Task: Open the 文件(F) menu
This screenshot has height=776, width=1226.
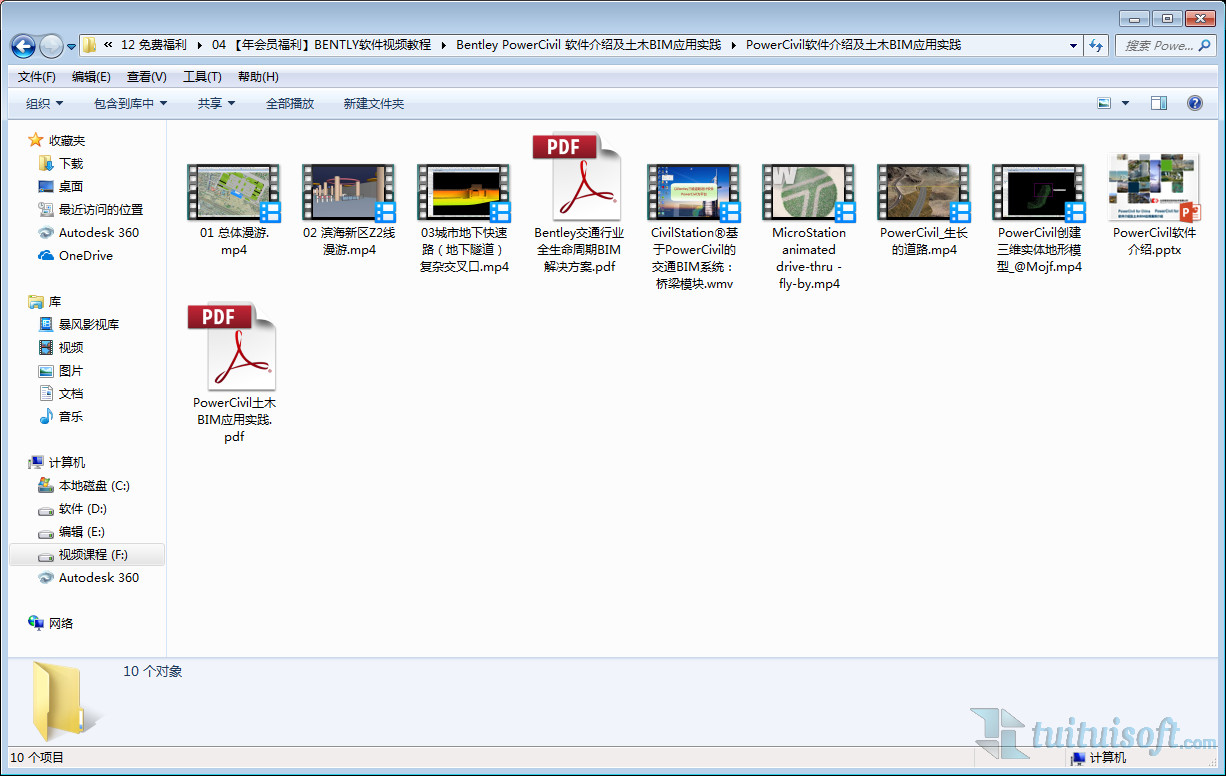Action: coord(37,77)
